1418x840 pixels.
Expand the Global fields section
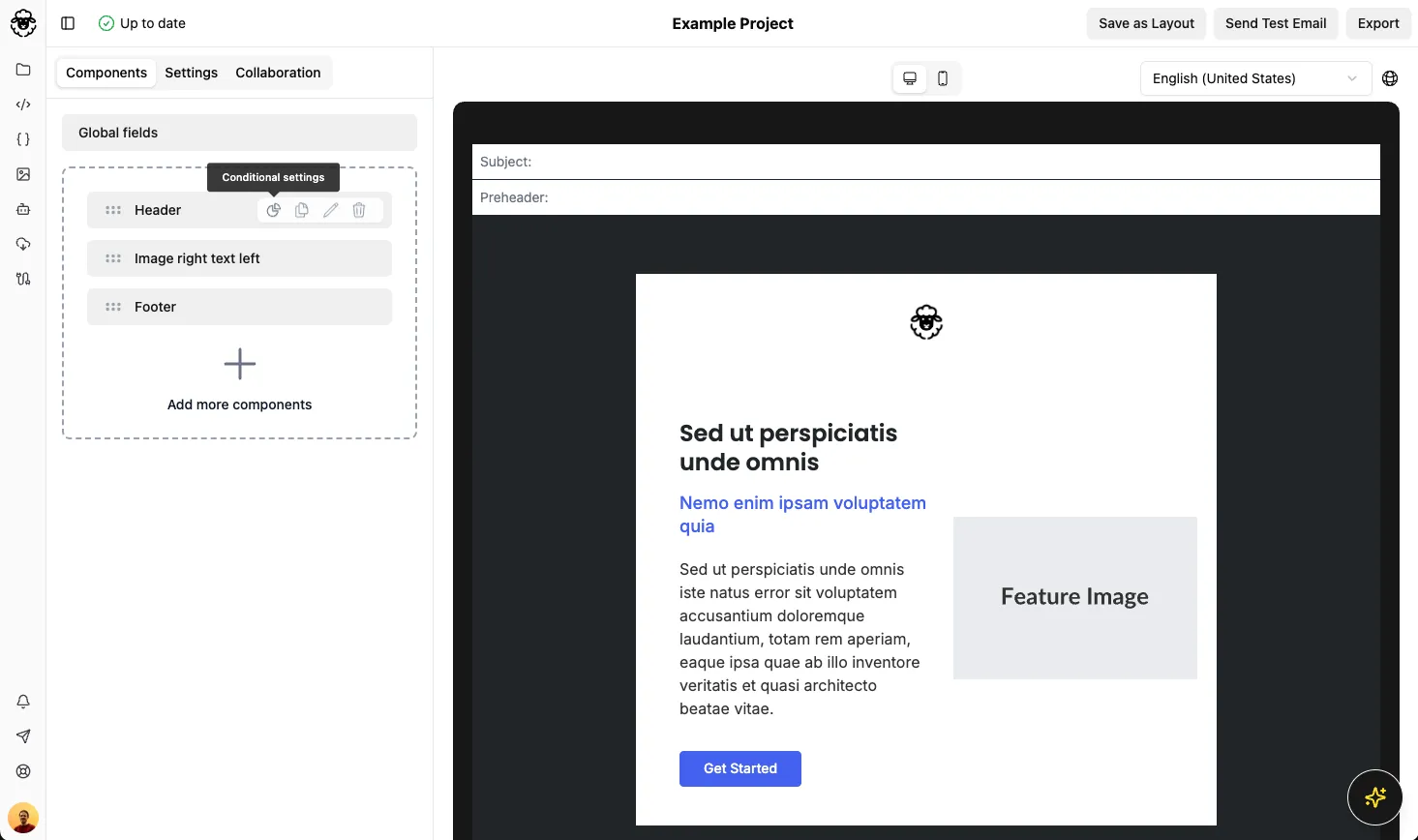tap(239, 133)
